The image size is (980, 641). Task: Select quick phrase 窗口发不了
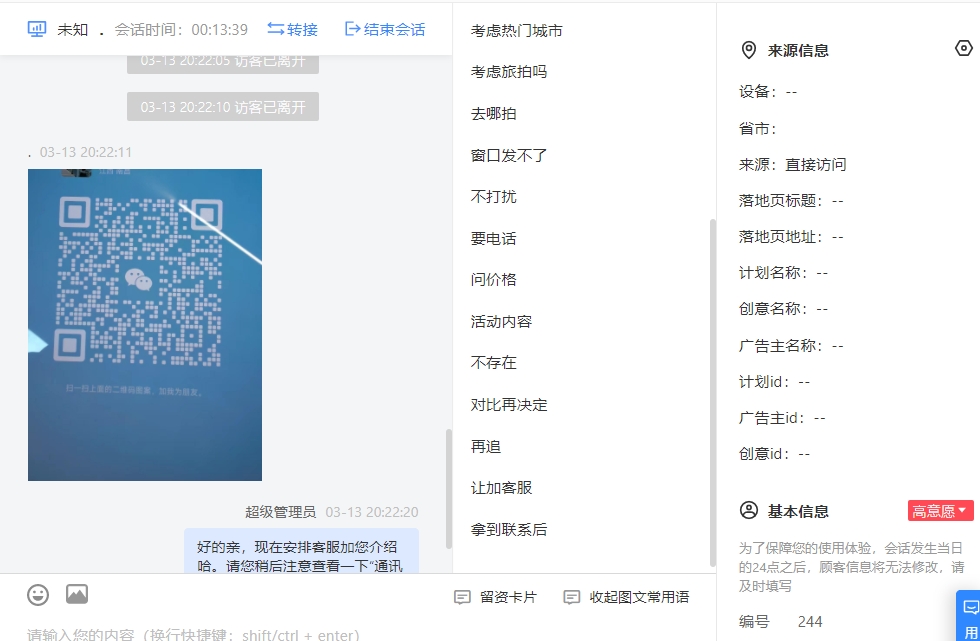pos(509,156)
